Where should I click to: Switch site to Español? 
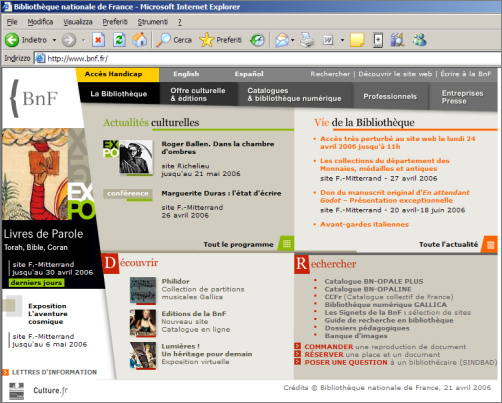click(x=249, y=74)
